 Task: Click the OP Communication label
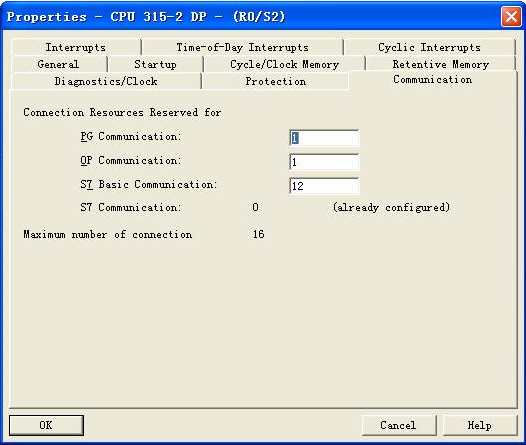(x=130, y=161)
